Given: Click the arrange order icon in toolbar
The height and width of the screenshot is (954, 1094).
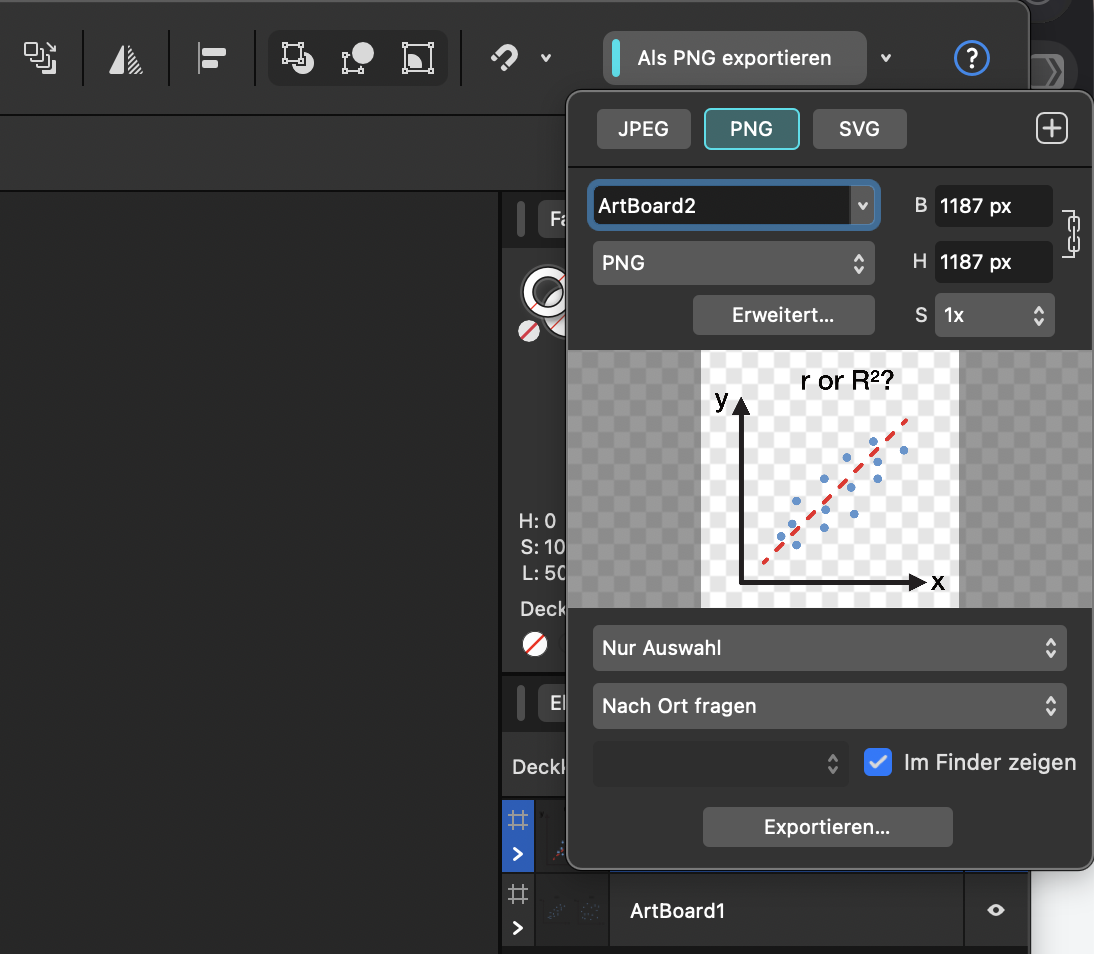Looking at the screenshot, I should pos(40,57).
